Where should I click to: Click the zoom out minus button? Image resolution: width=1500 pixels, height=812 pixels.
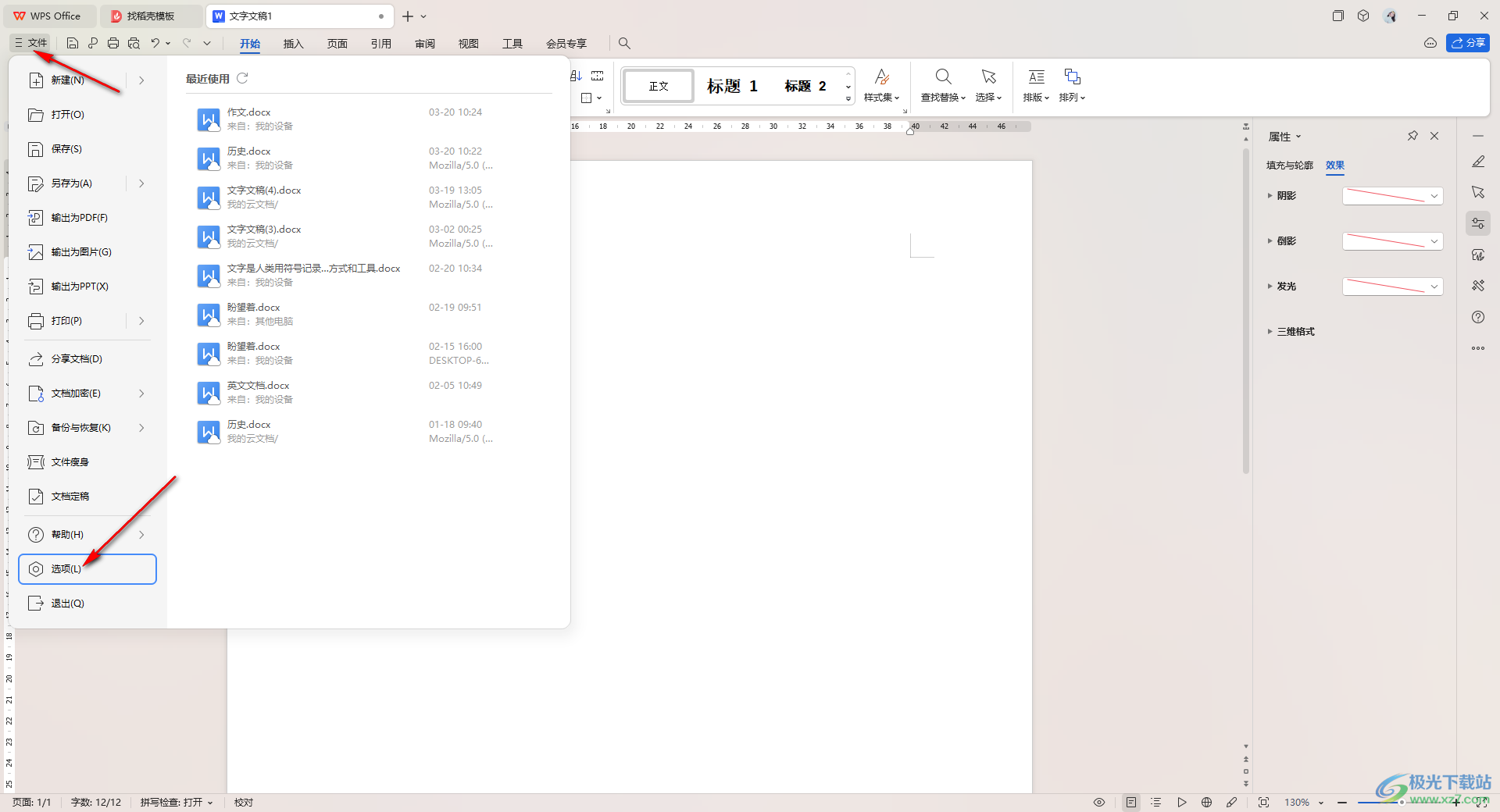[x=1342, y=802]
